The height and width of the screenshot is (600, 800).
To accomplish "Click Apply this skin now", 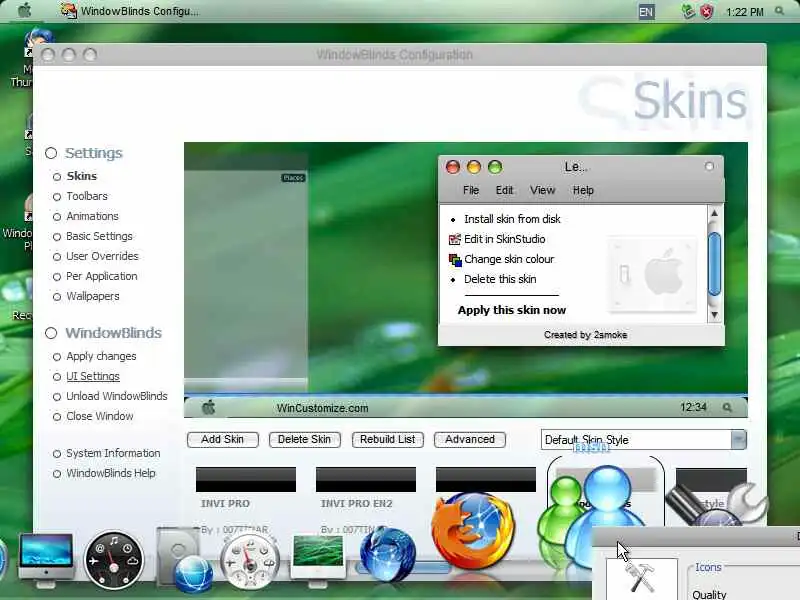I will (512, 310).
